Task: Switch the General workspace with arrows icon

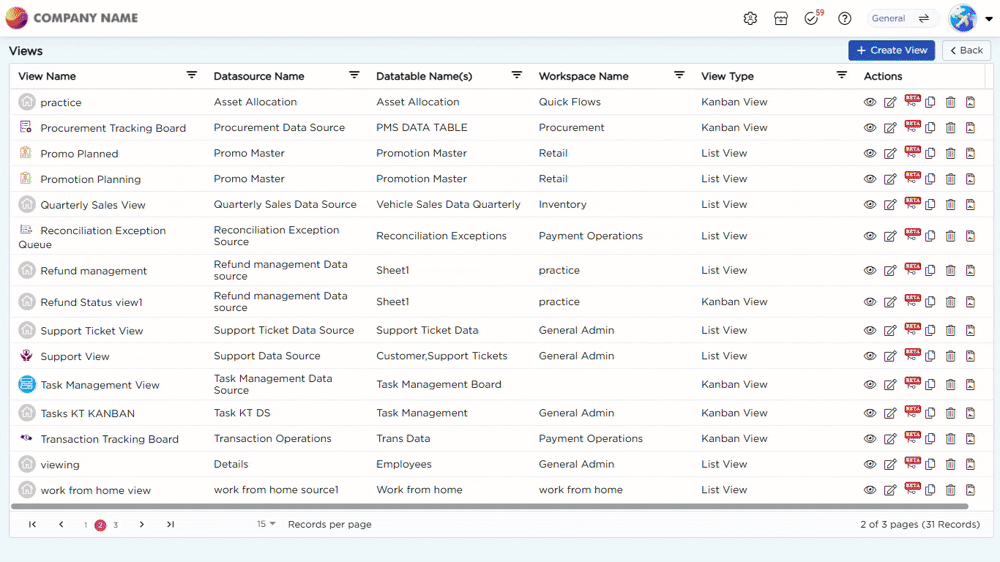Action: point(923,18)
